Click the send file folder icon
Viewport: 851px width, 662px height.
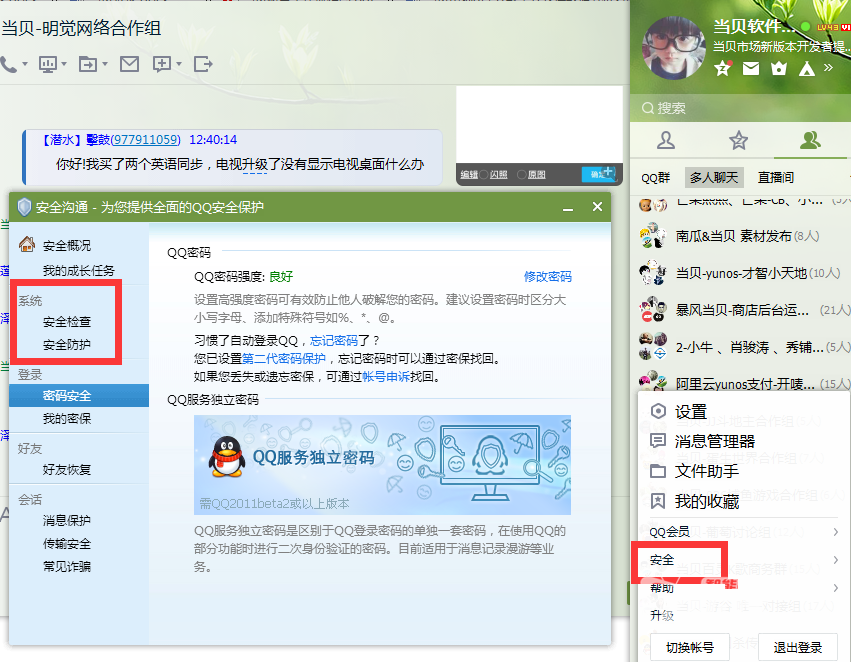(88, 65)
